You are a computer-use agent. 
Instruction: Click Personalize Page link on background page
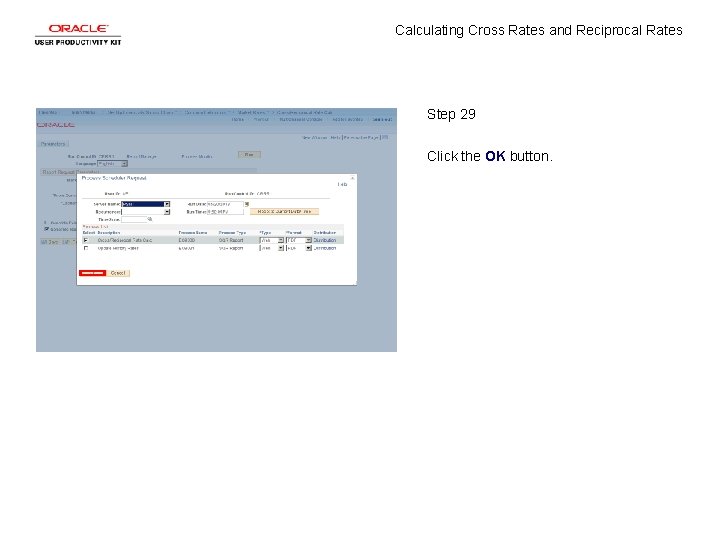pyautogui.click(x=361, y=137)
